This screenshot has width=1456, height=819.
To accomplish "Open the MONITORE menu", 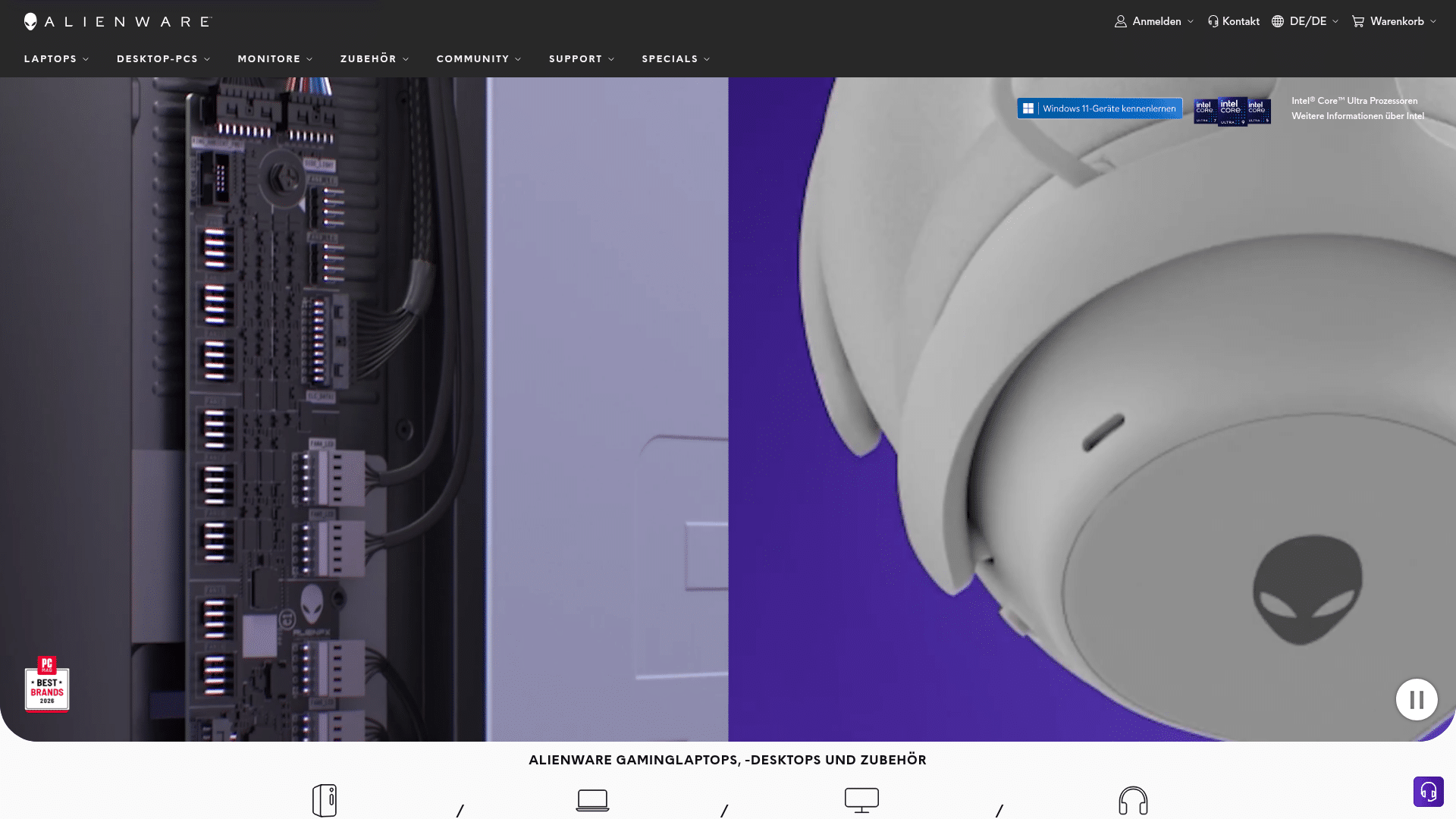I will 269,59.
